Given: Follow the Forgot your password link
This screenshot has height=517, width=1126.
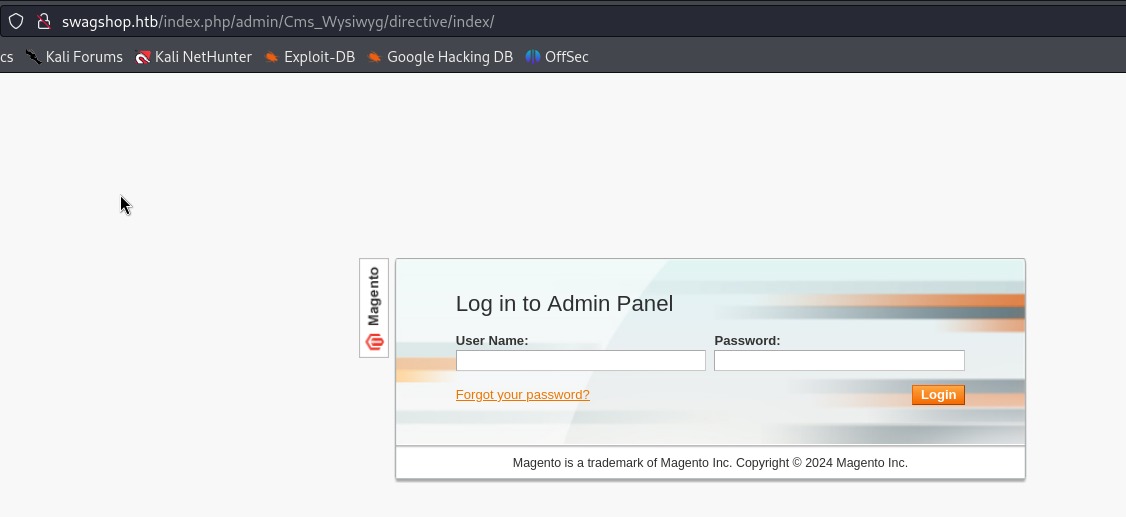Looking at the screenshot, I should (522, 395).
